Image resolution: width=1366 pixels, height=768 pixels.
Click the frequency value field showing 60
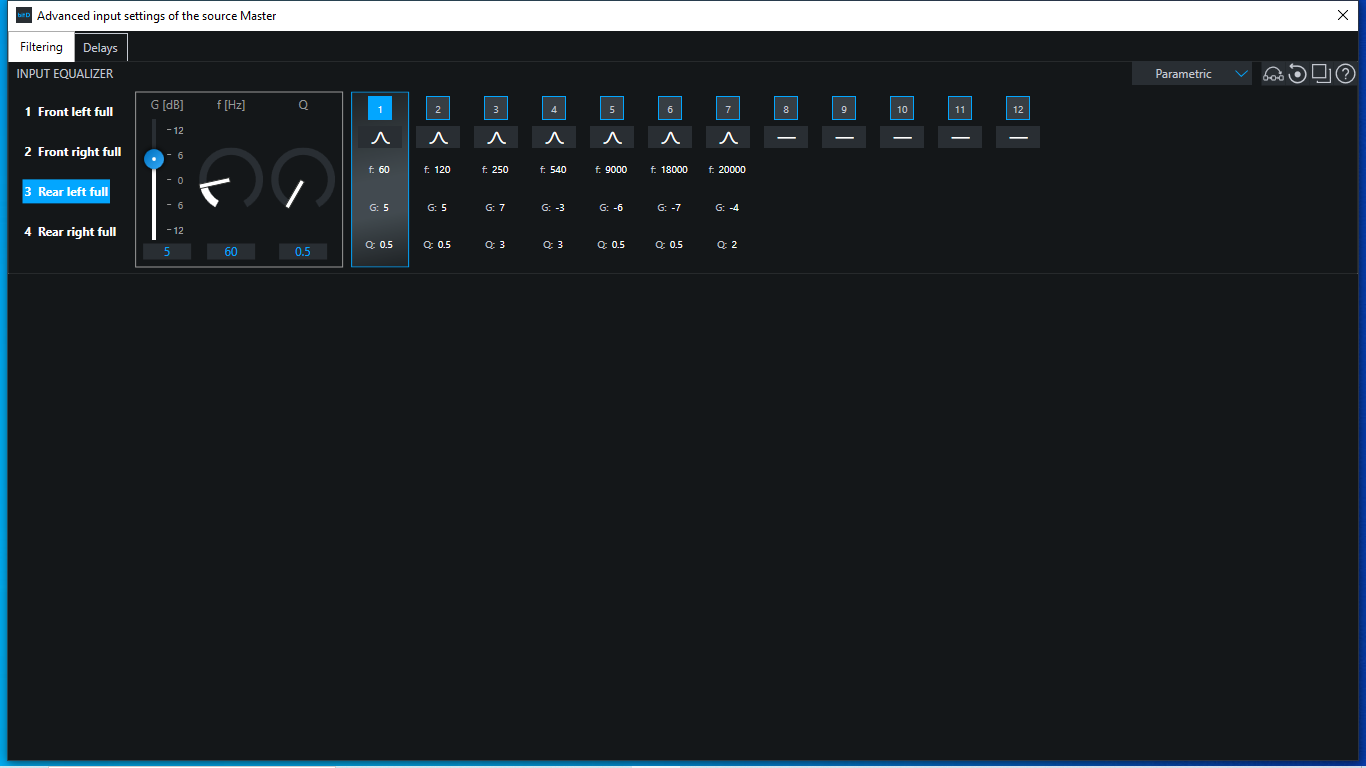point(231,252)
